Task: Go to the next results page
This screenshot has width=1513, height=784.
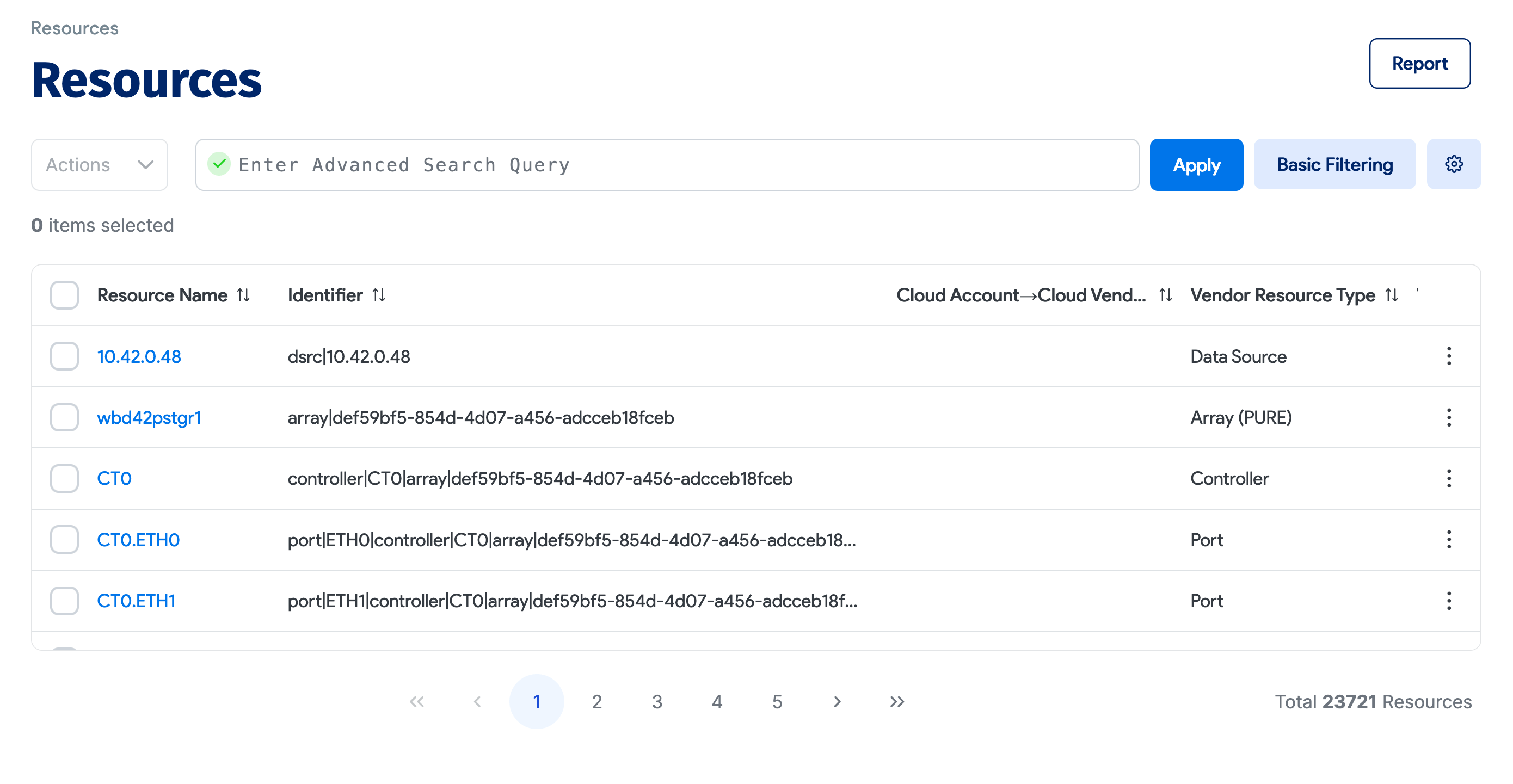Action: (837, 701)
